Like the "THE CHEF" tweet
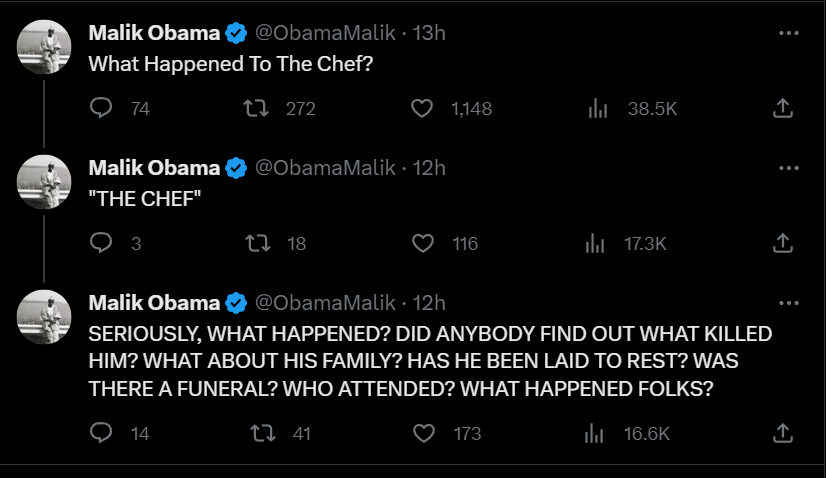Viewport: 826px width, 478px height. click(424, 243)
